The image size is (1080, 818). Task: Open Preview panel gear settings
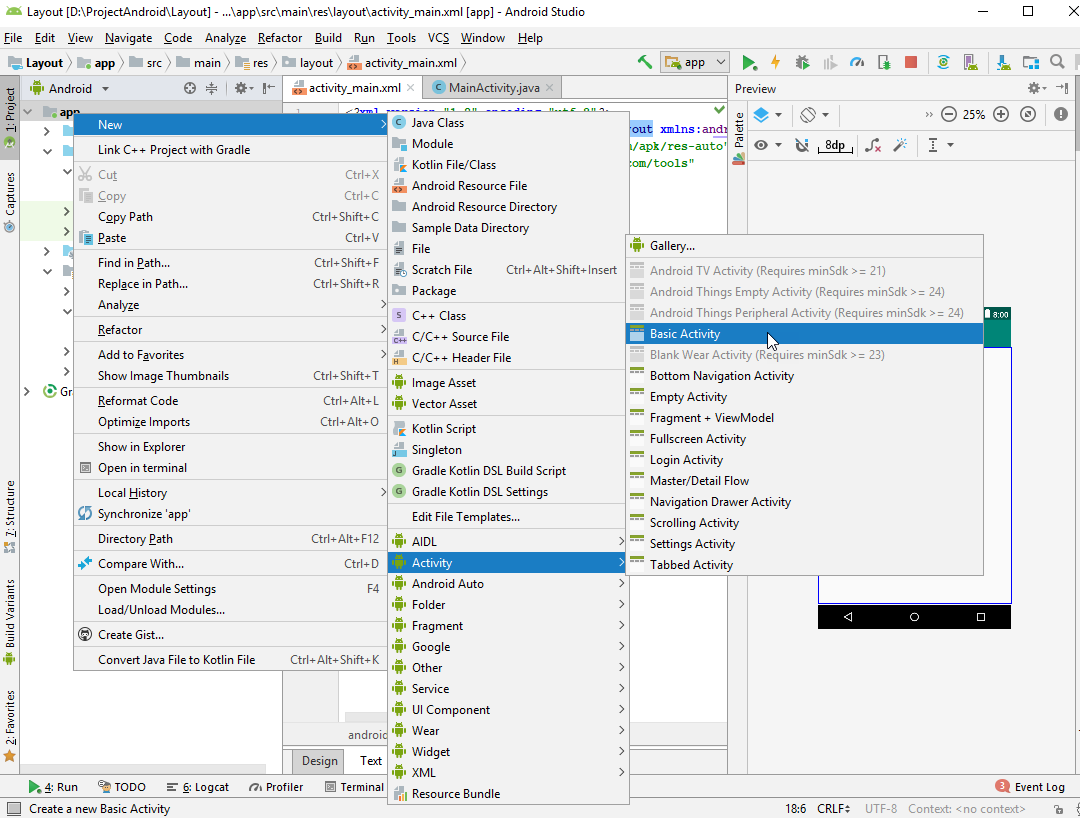(1035, 88)
